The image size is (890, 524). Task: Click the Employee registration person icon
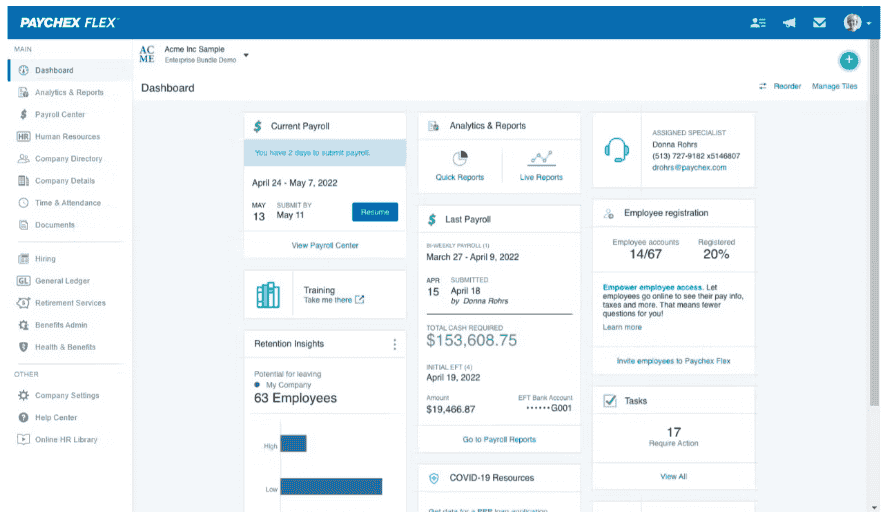[609, 214]
